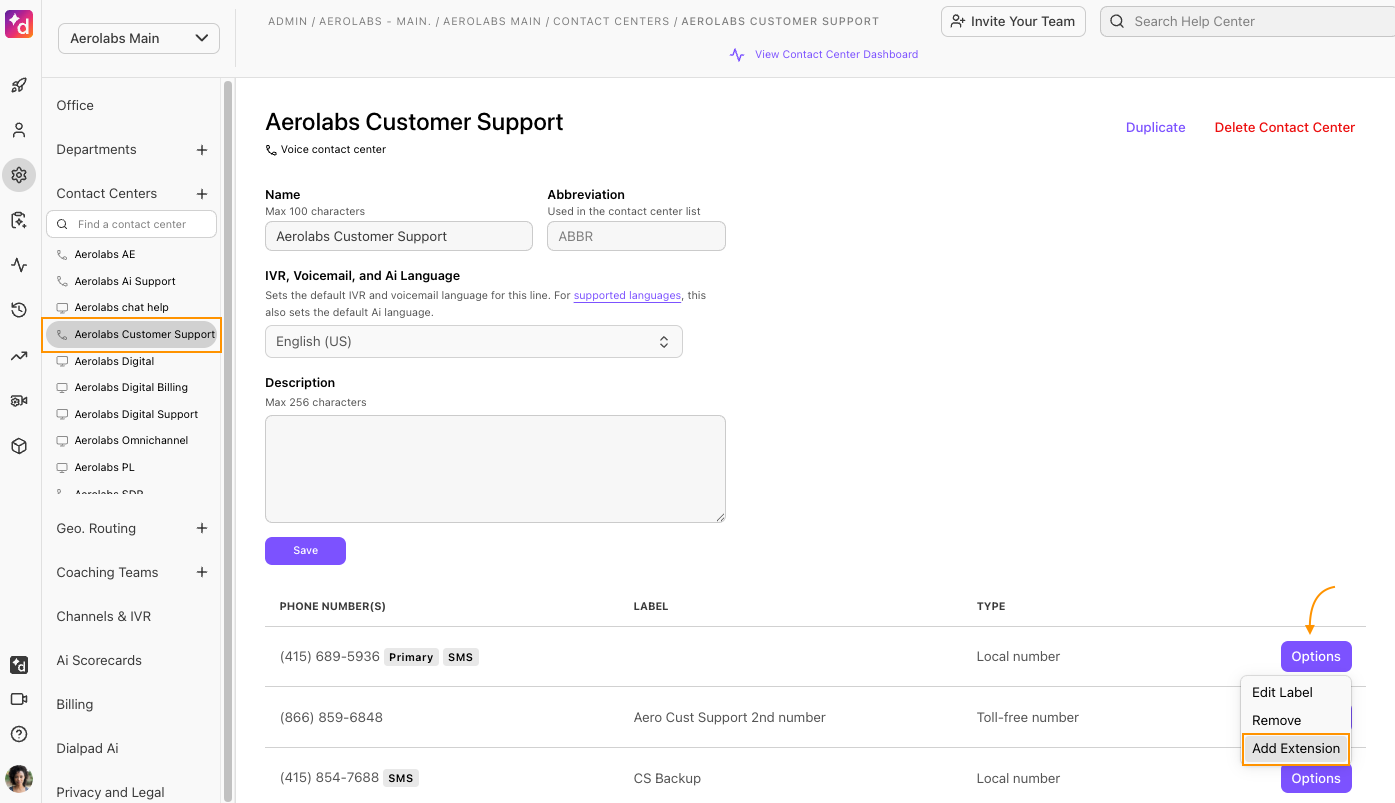1395x803 pixels.
Task: Add a Coaching Team with plus icon
Action: point(202,572)
